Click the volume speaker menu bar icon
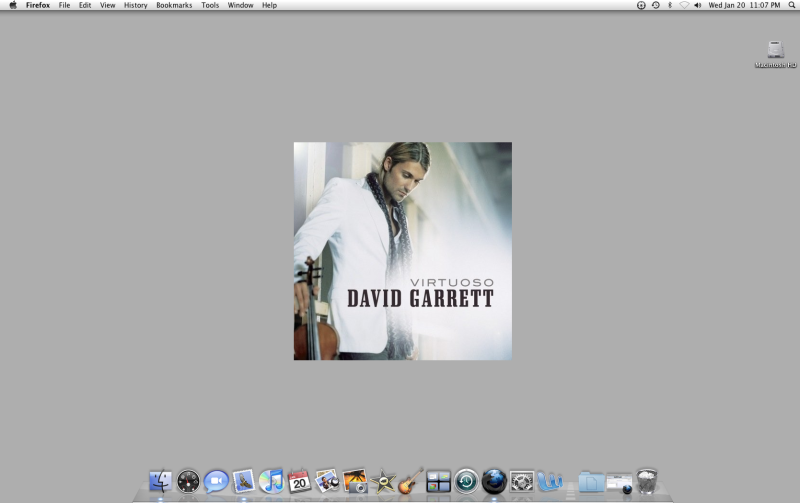This screenshot has height=503, width=800. pos(697,5)
